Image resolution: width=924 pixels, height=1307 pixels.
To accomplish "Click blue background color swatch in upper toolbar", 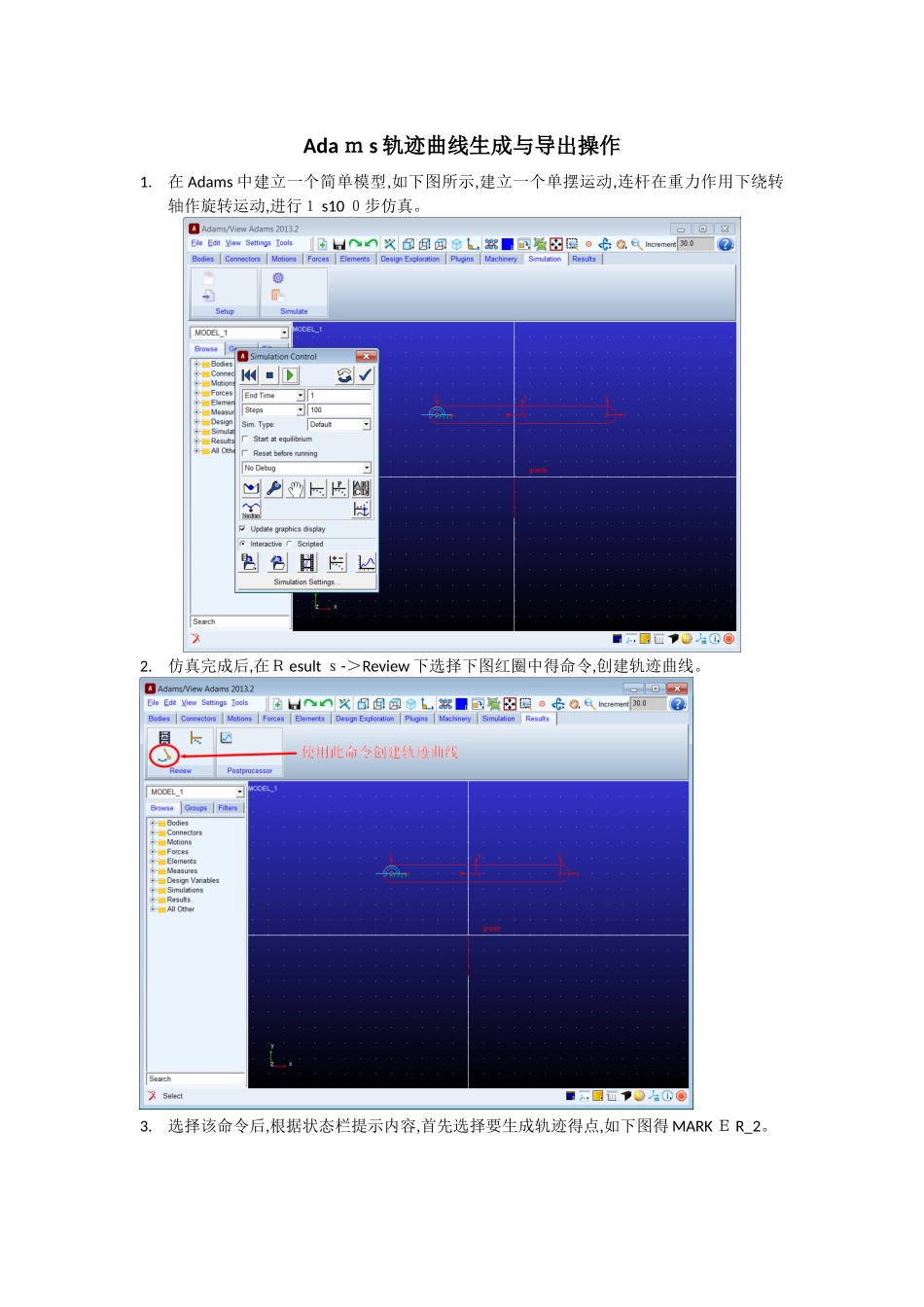I will (x=508, y=244).
